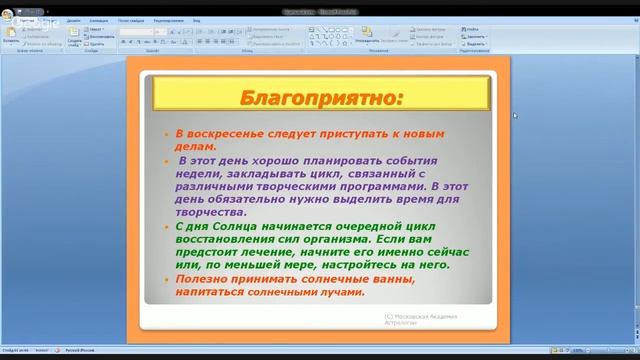The height and width of the screenshot is (360, 640).
Task: Click the Font Color (A) button
Action: pos(185,42)
